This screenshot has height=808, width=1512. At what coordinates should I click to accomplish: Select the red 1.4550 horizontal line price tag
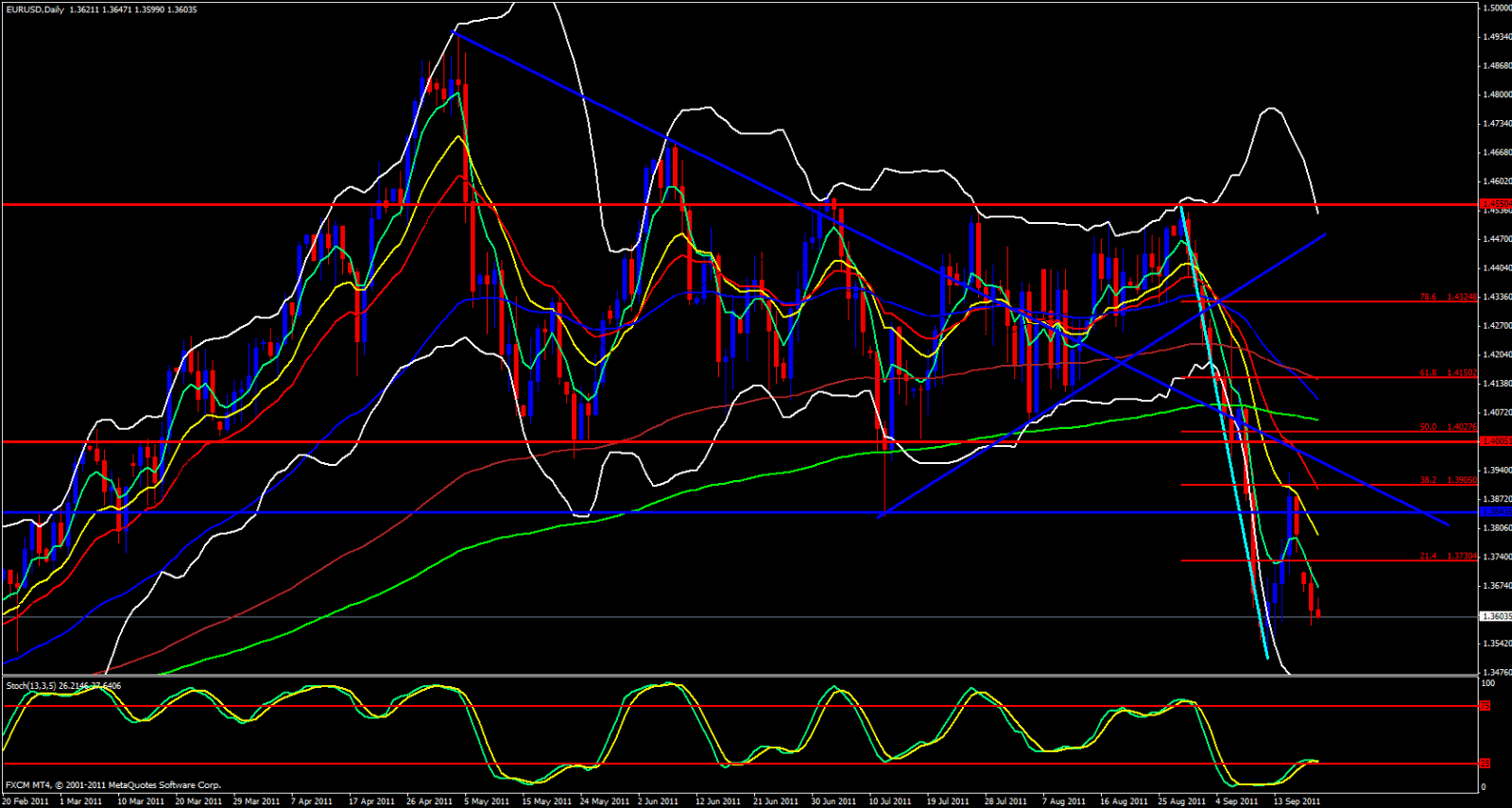pyautogui.click(x=1495, y=204)
